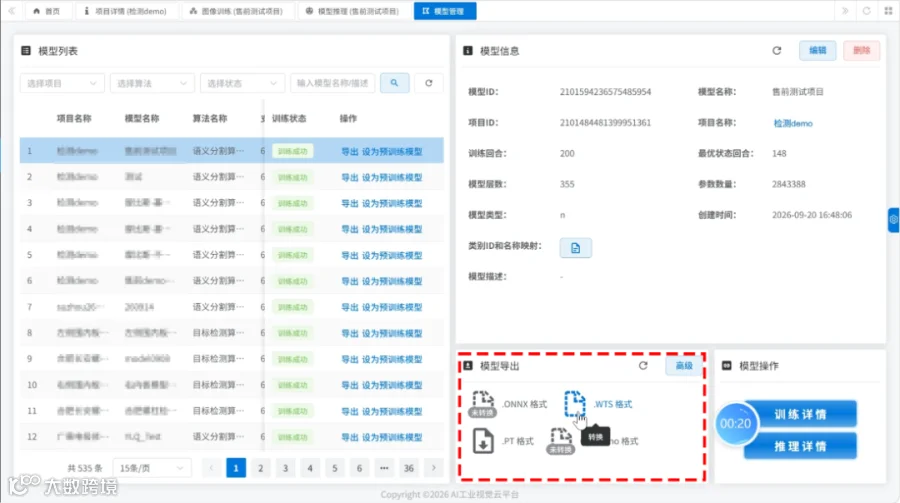Viewport: 900px width, 503px height.
Task: Open the 选择项目 dropdown
Action: [62, 83]
